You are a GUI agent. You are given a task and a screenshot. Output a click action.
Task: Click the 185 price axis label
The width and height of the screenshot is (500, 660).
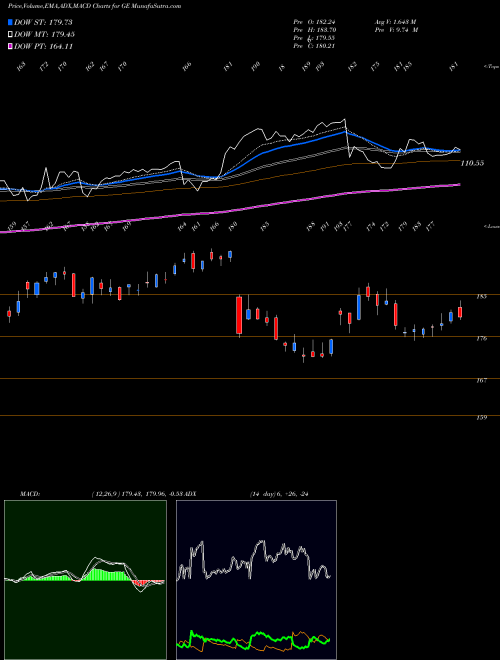coord(481,297)
